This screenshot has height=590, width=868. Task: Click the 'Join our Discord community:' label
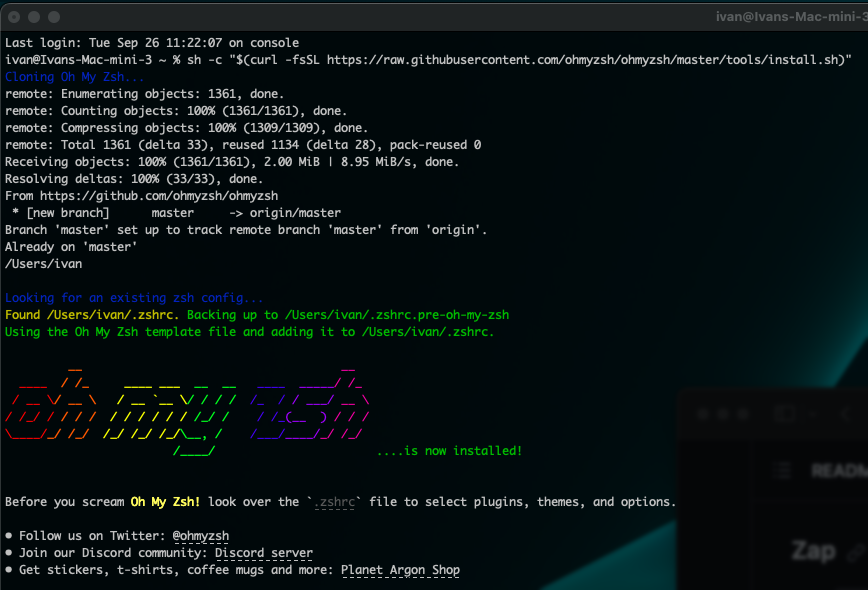[x=113, y=553]
